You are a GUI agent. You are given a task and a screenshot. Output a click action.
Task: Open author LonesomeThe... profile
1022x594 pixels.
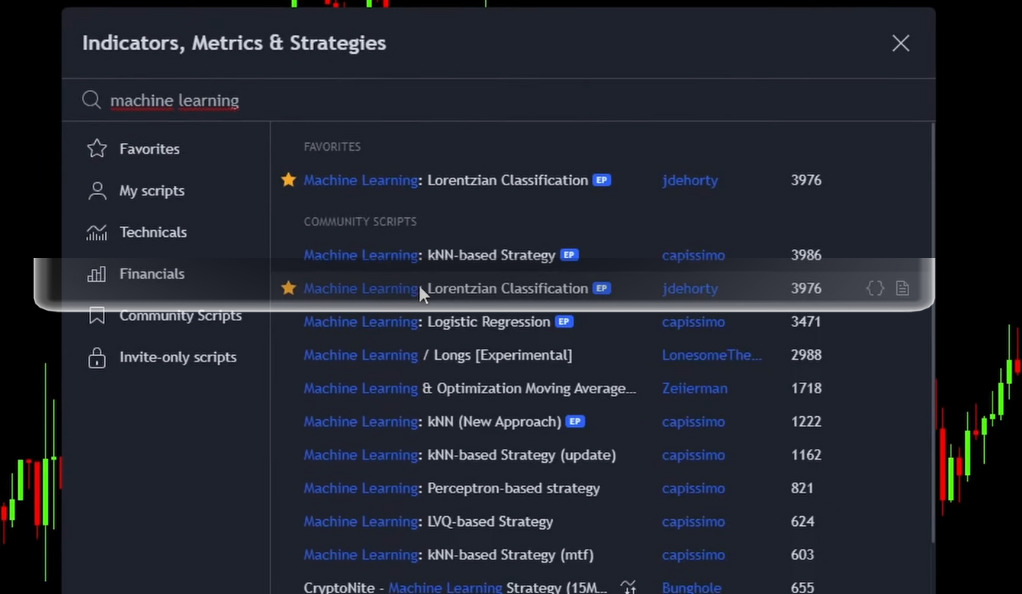tap(711, 355)
